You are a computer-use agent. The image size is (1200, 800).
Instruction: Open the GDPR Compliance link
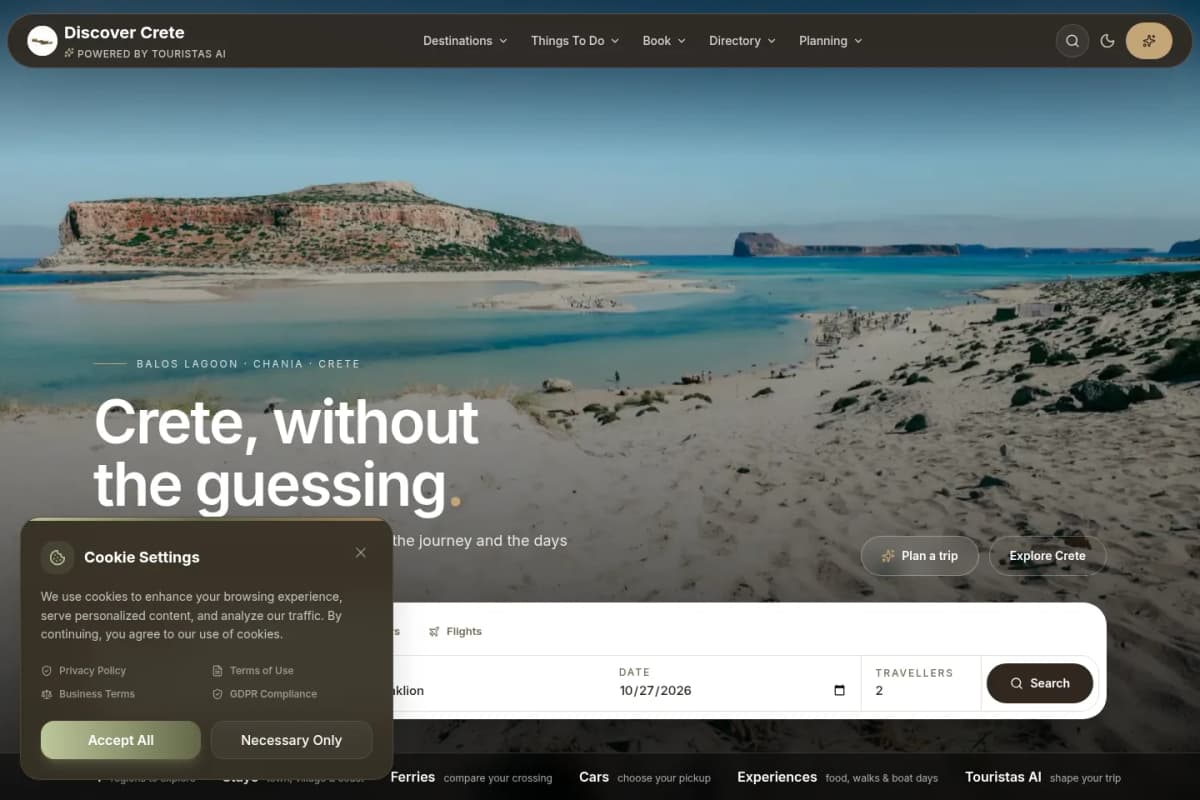(x=265, y=694)
